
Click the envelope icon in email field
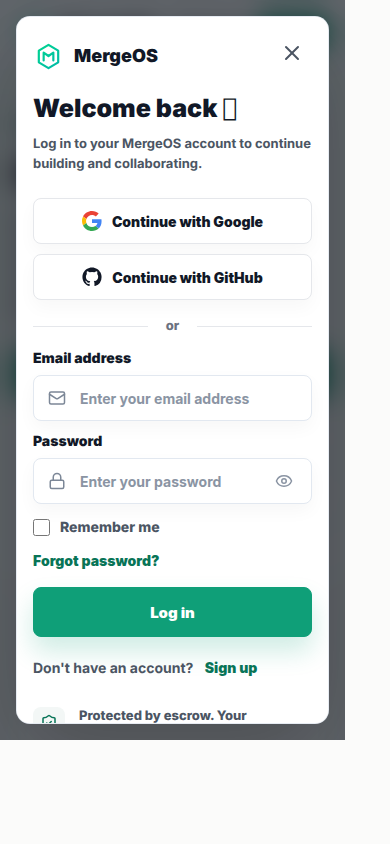tap(57, 398)
